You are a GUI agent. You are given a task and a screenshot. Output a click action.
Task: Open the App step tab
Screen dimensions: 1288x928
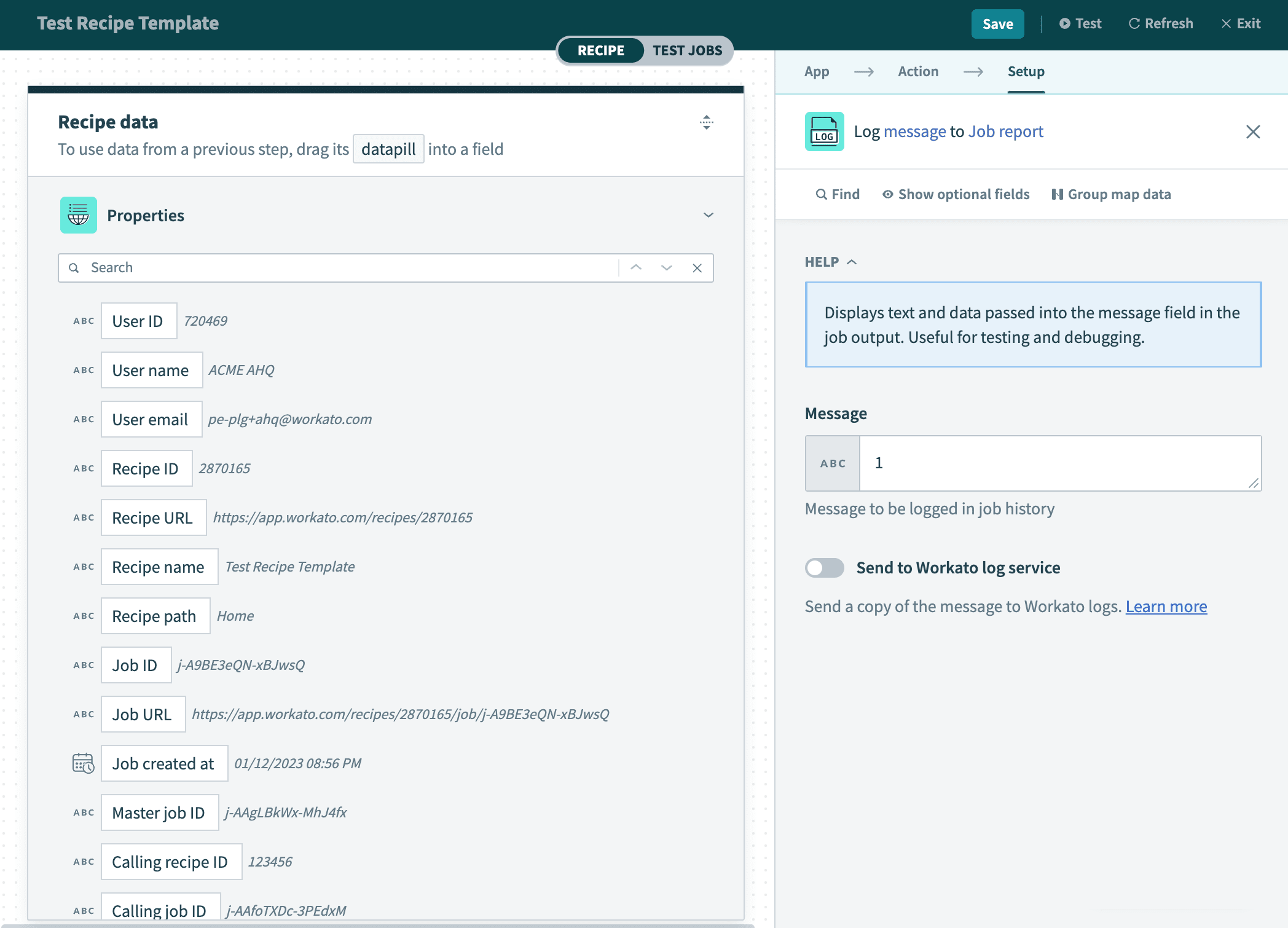pyautogui.click(x=817, y=71)
